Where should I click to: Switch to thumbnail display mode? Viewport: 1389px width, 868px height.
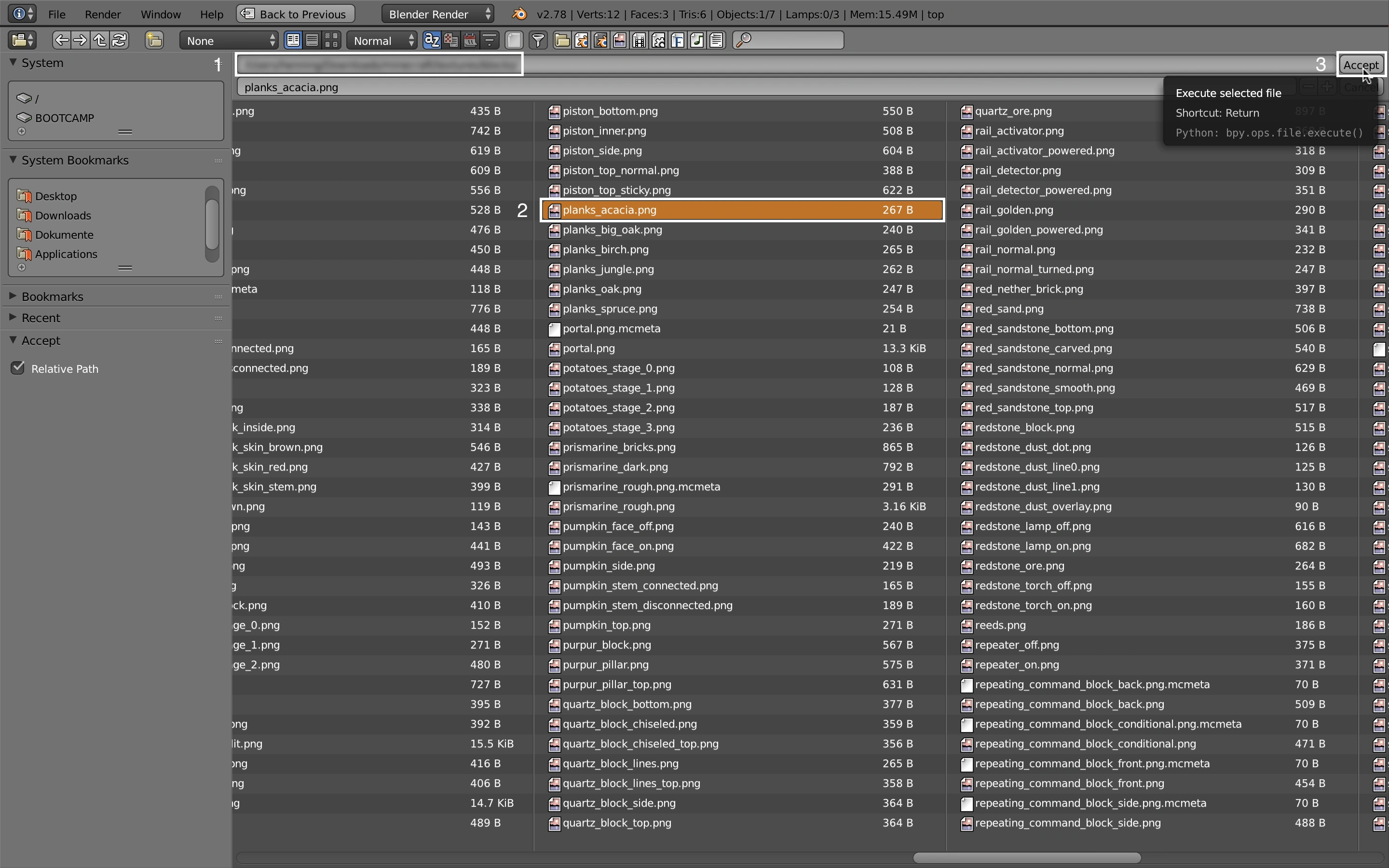(x=331, y=40)
